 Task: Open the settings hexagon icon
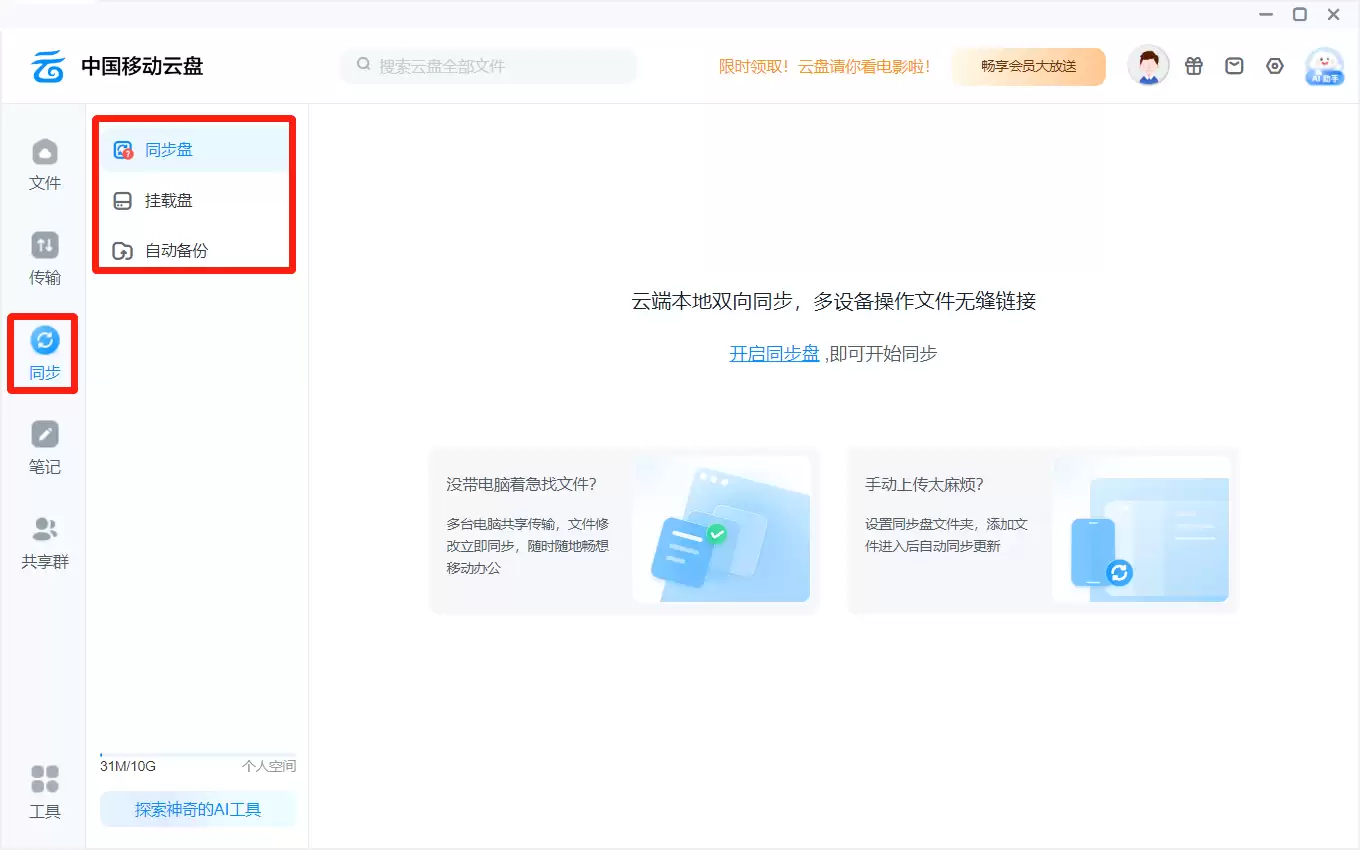pyautogui.click(x=1275, y=66)
